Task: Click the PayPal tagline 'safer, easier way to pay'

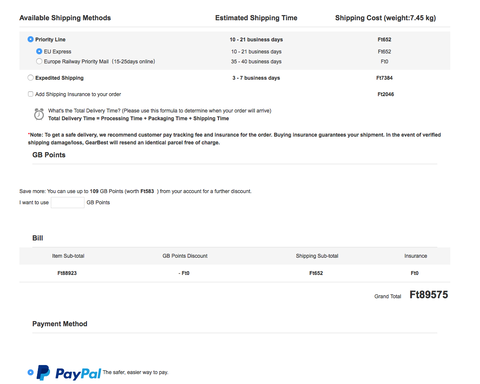Action: pyautogui.click(x=135, y=372)
